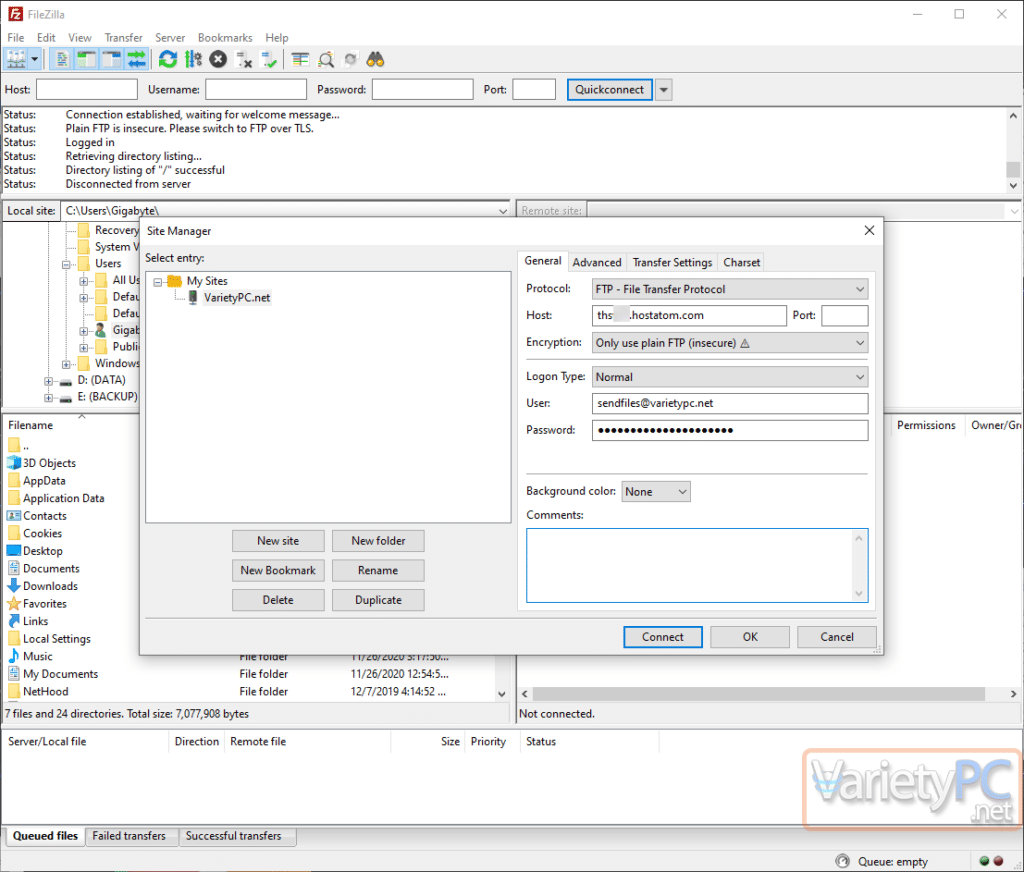This screenshot has height=872, width=1024.
Task: Open the Background color dropdown
Action: pyautogui.click(x=656, y=492)
